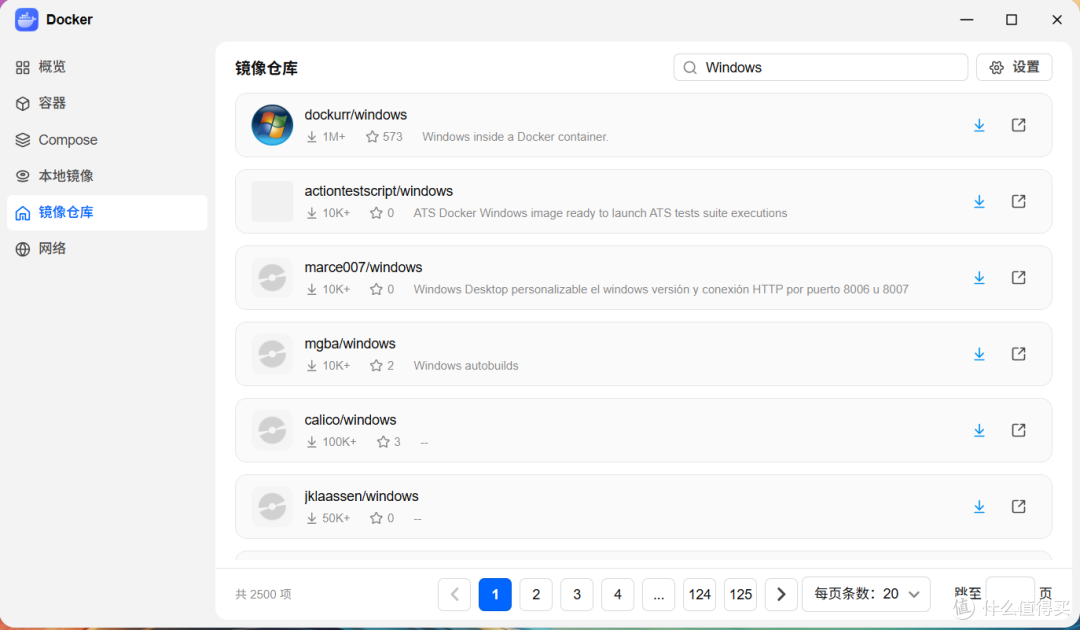The image size is (1080, 630).
Task: Click the jklaassen/windows placeholder icon
Action: click(x=272, y=507)
